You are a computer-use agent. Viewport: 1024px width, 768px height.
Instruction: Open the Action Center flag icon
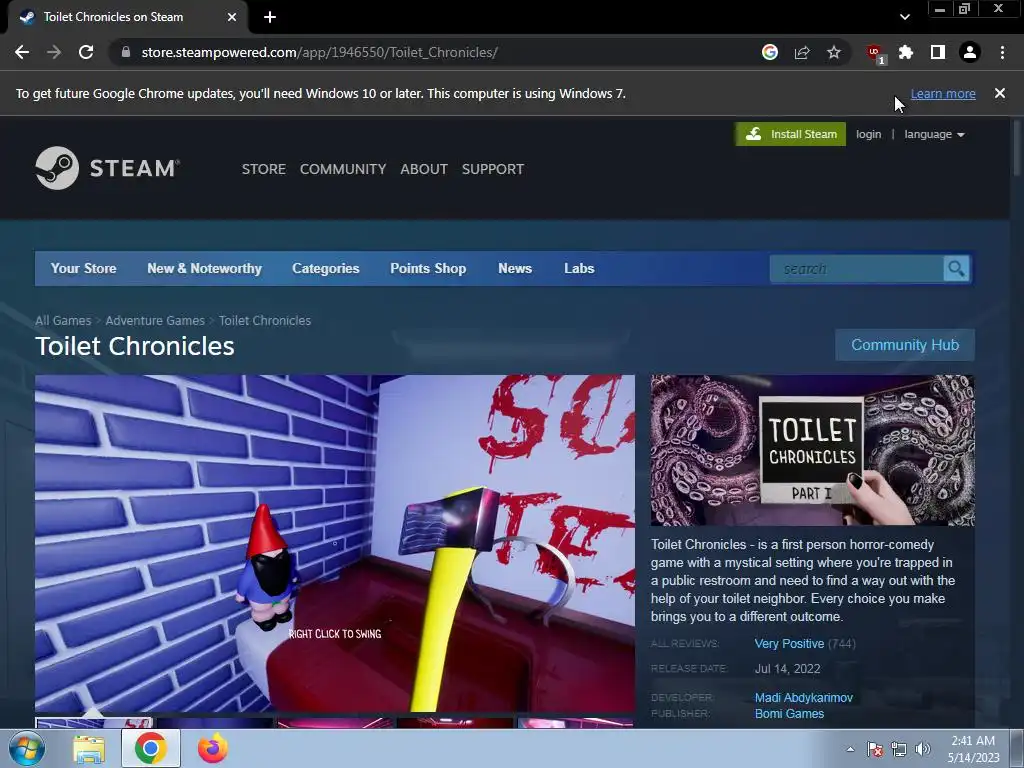point(874,749)
